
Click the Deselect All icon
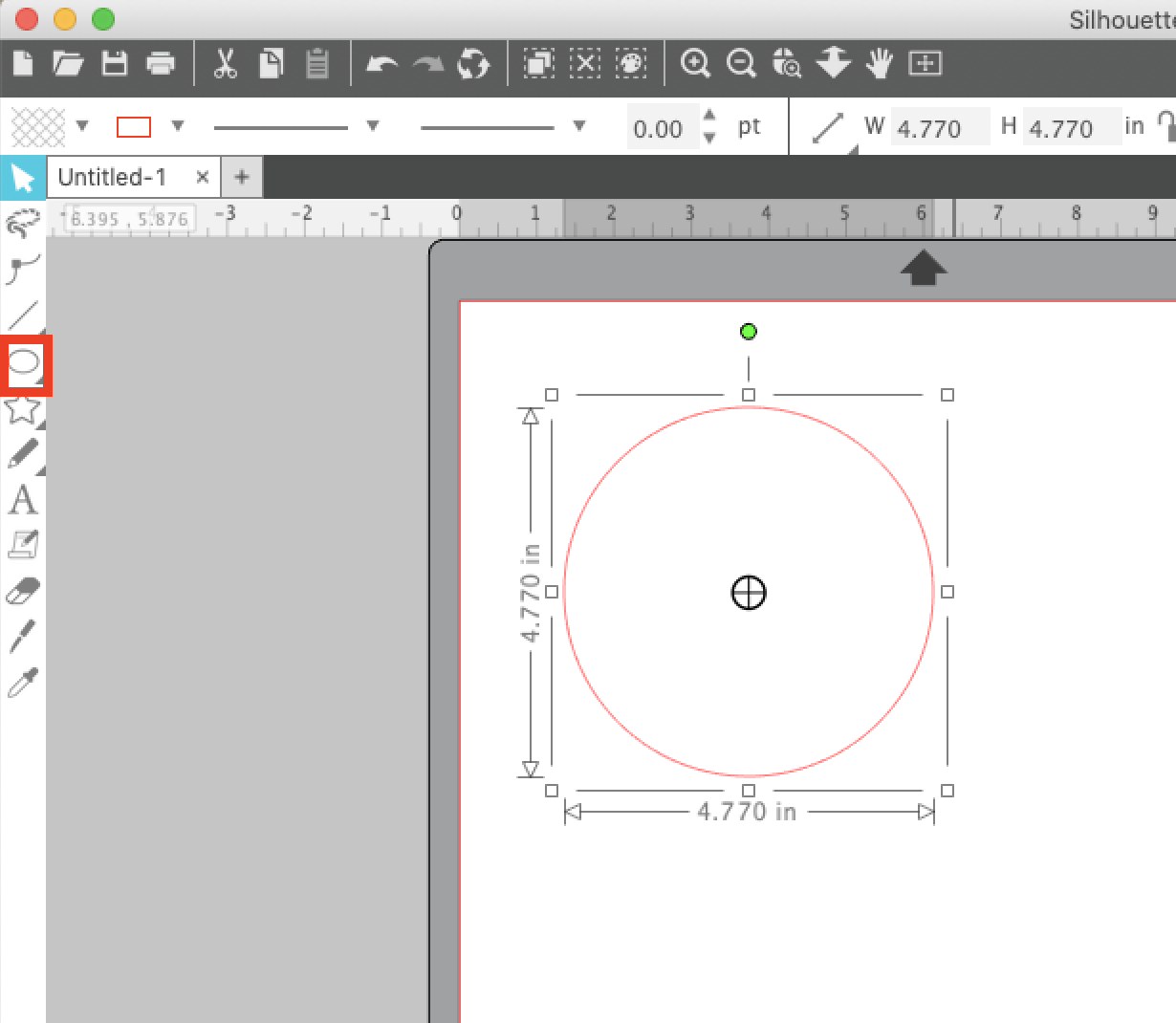[586, 63]
